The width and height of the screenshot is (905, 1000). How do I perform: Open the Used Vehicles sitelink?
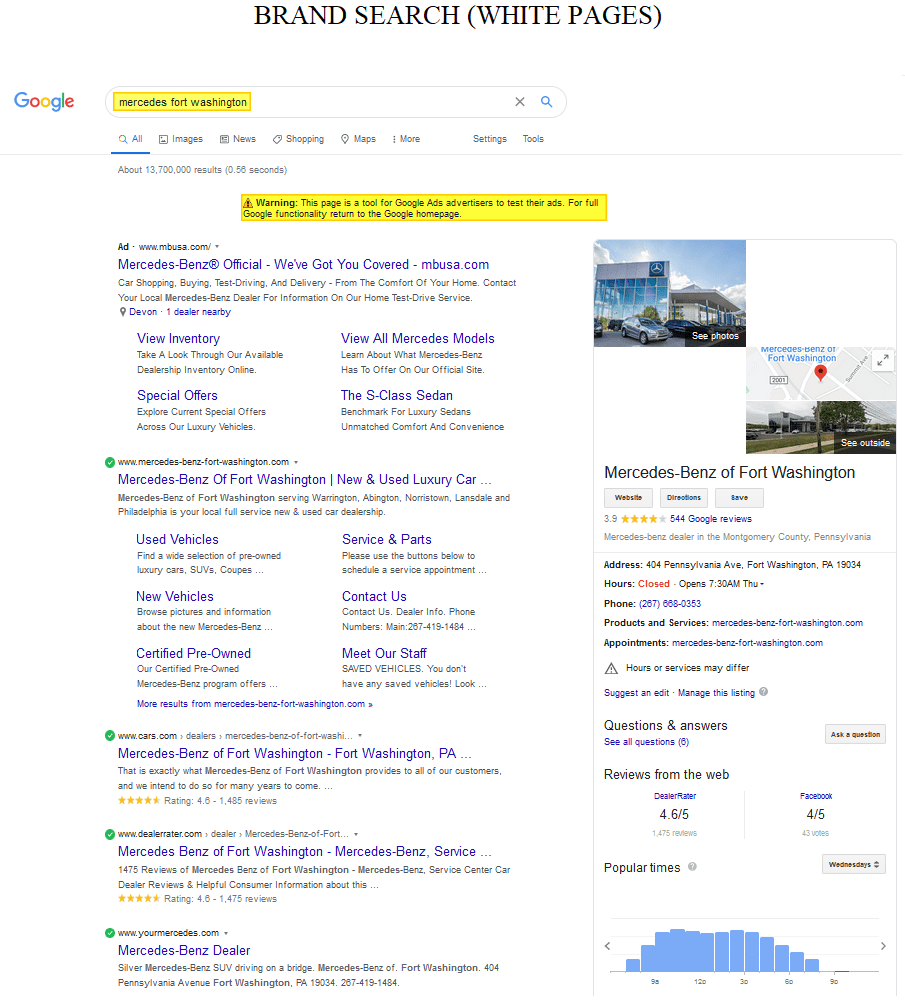pyautogui.click(x=177, y=540)
